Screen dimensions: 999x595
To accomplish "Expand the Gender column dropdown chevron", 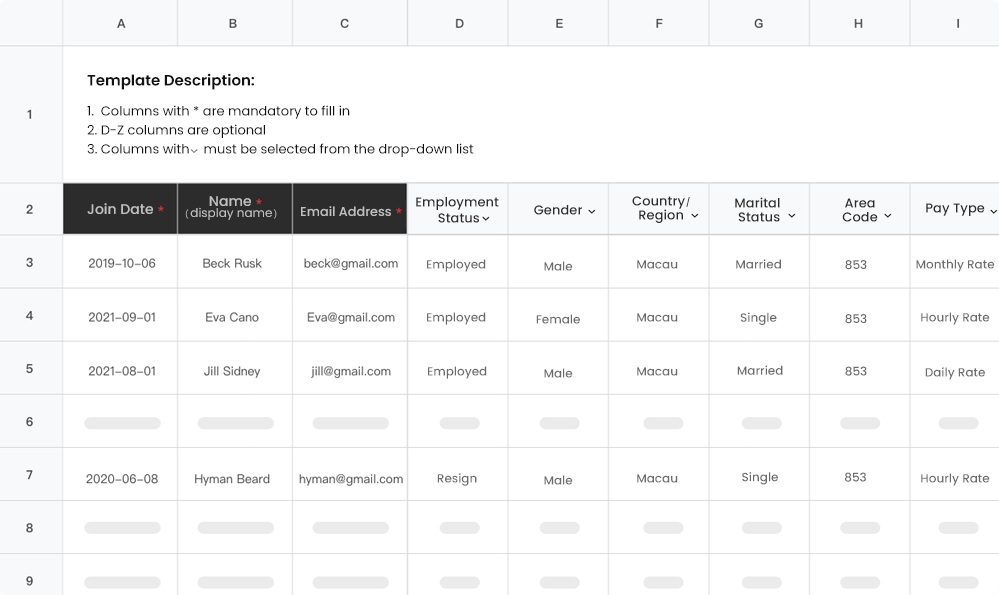I will click(x=592, y=211).
